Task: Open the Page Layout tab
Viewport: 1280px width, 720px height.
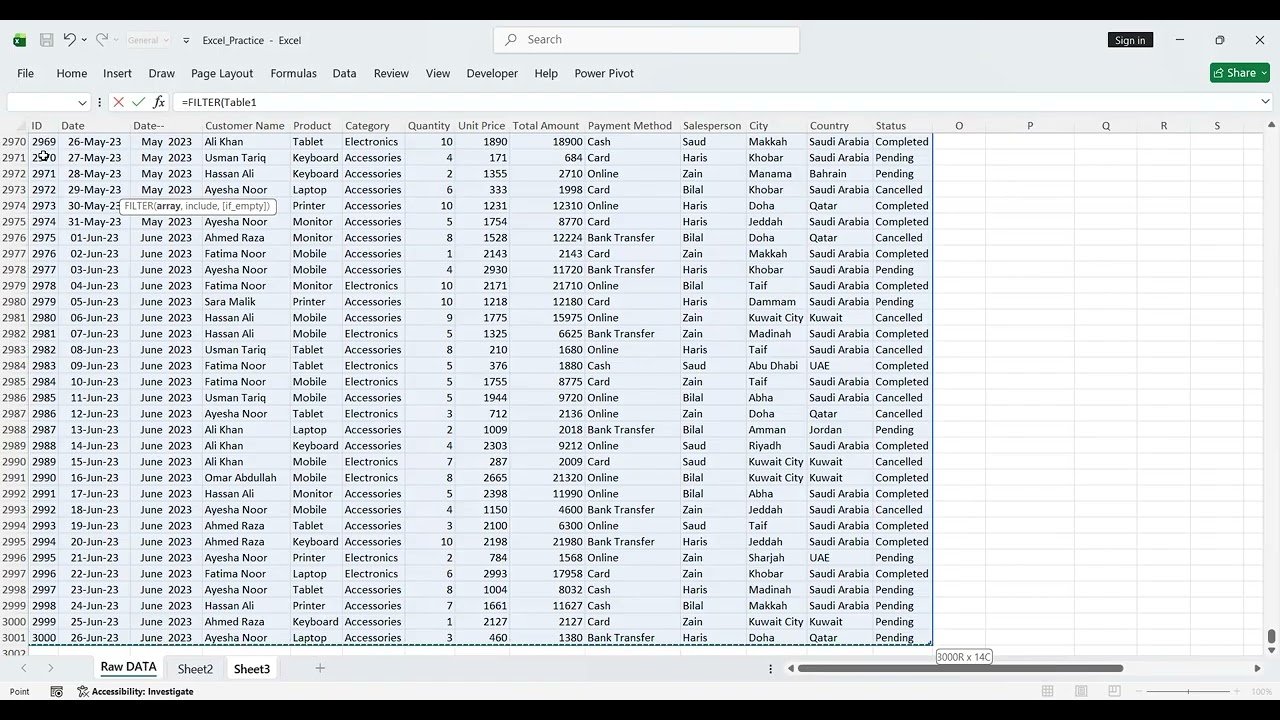Action: [222, 73]
